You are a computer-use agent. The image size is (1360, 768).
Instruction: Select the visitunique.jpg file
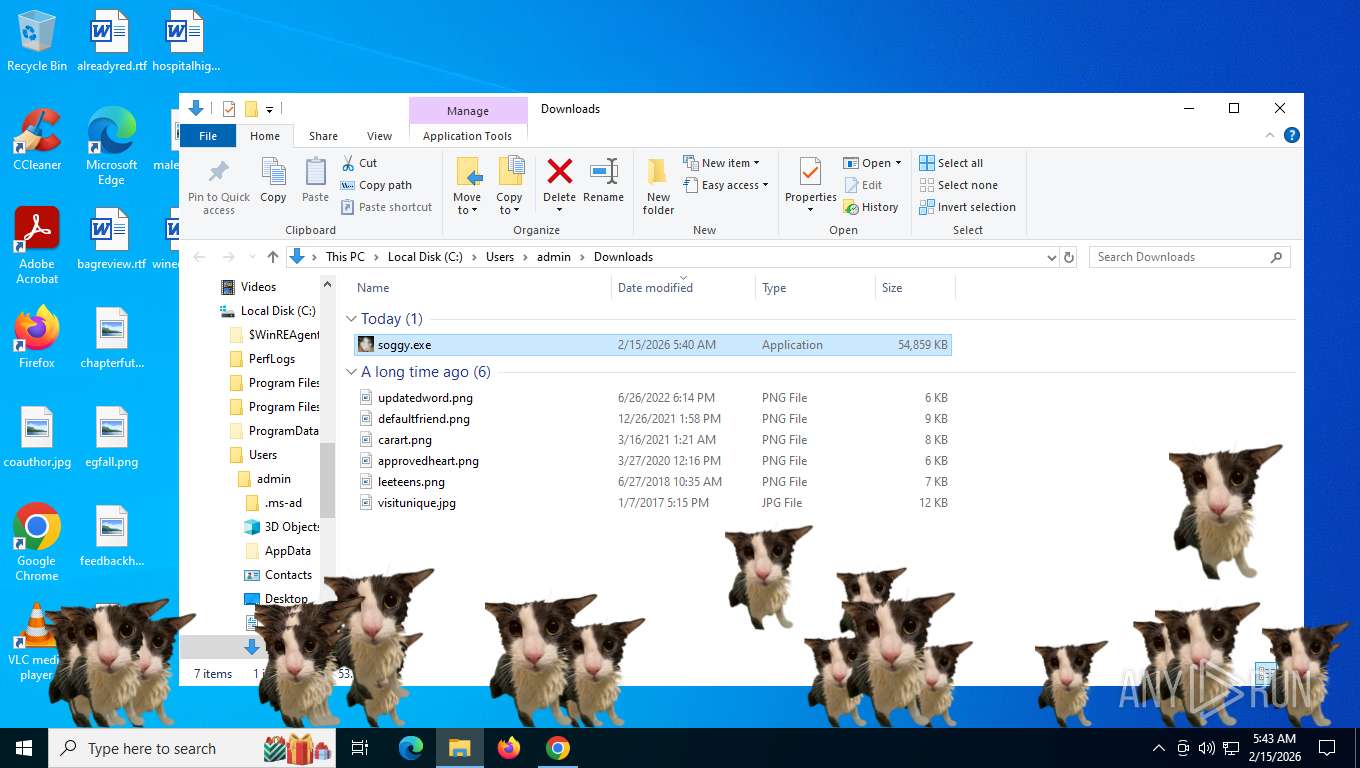click(x=653, y=503)
